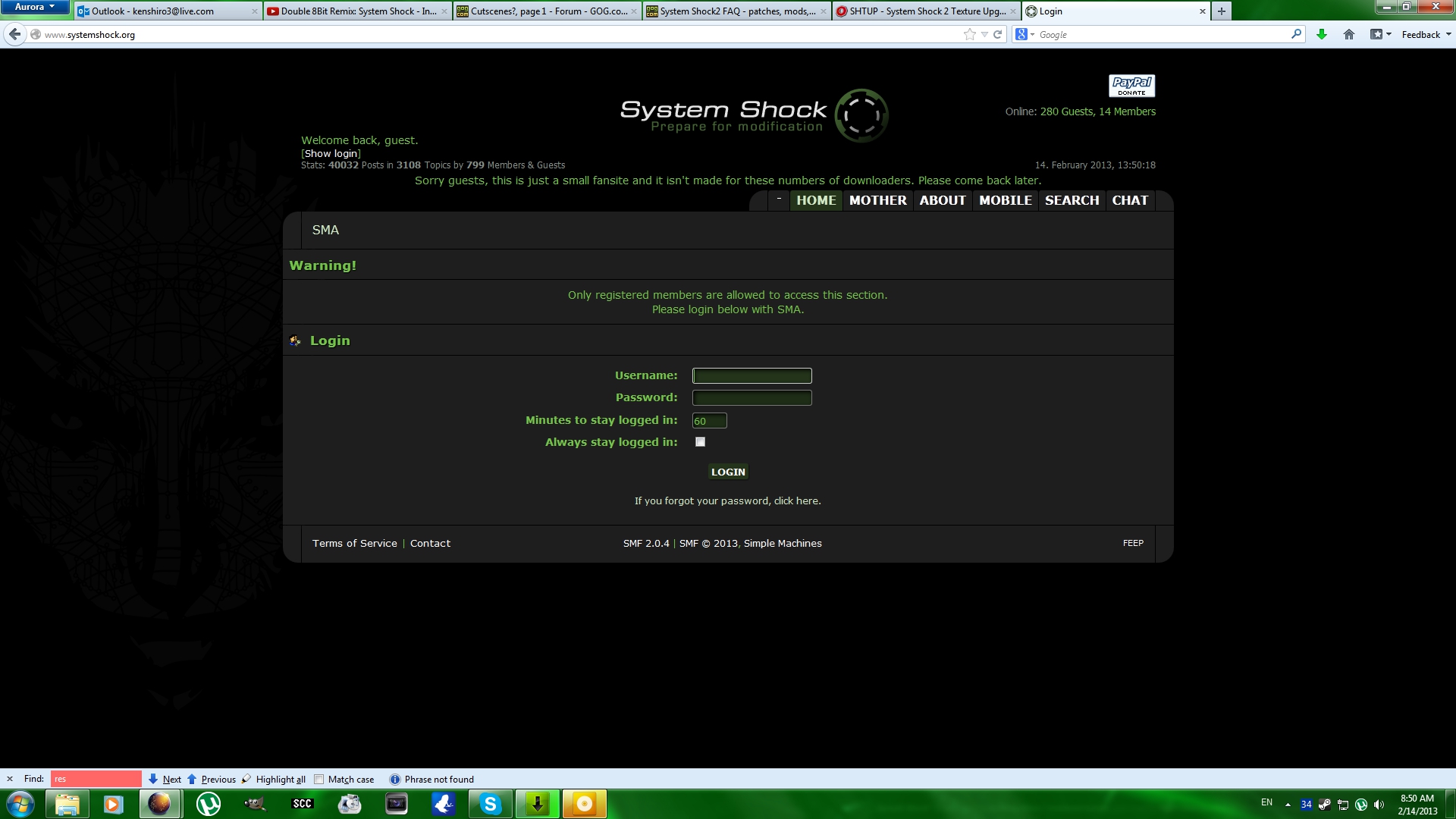Screen dimensions: 1456x819
Task: Click the Password input field
Action: (x=752, y=397)
